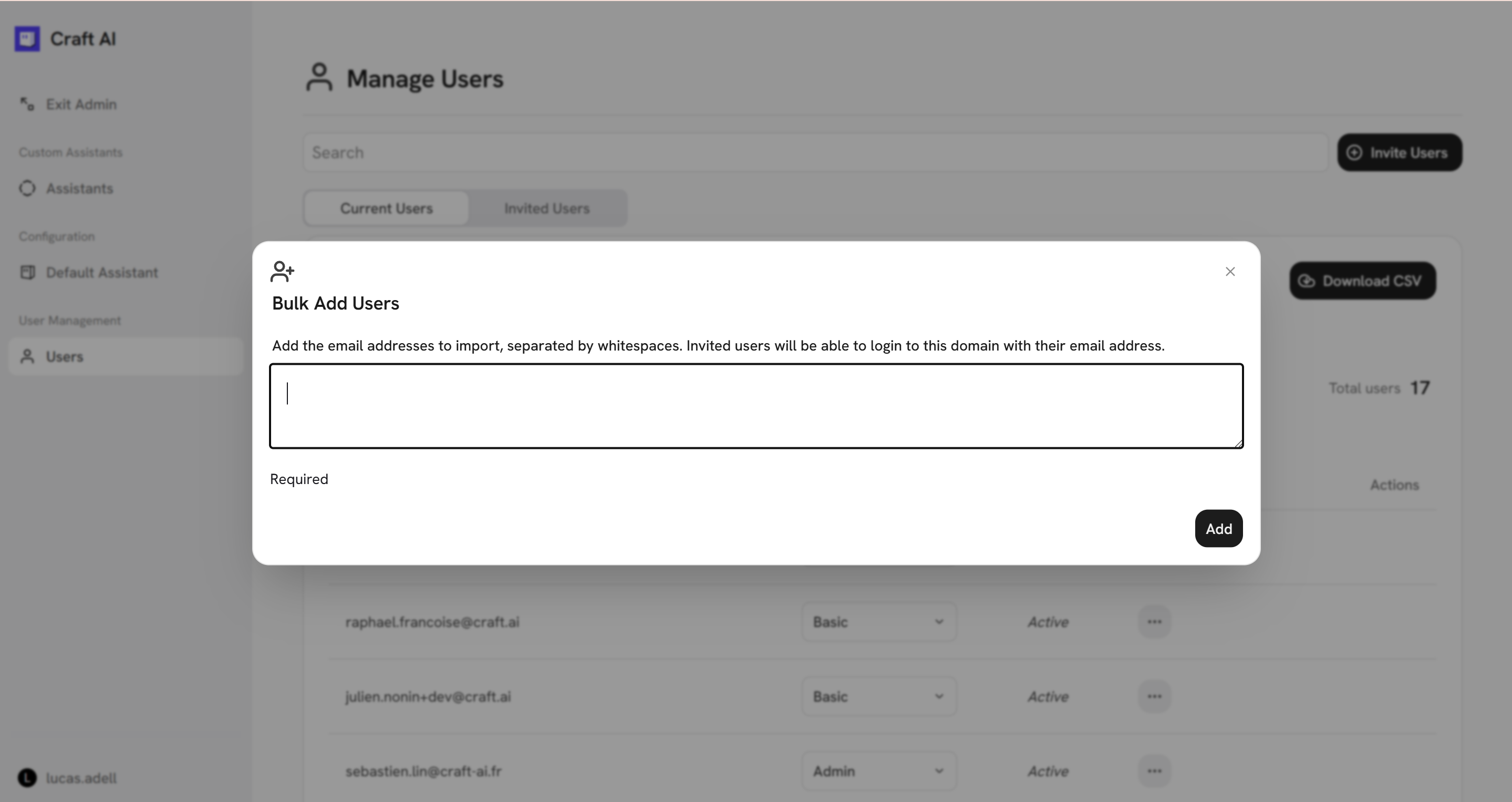Open Assistants in the sidebar
This screenshot has height=802, width=1512.
tap(79, 189)
